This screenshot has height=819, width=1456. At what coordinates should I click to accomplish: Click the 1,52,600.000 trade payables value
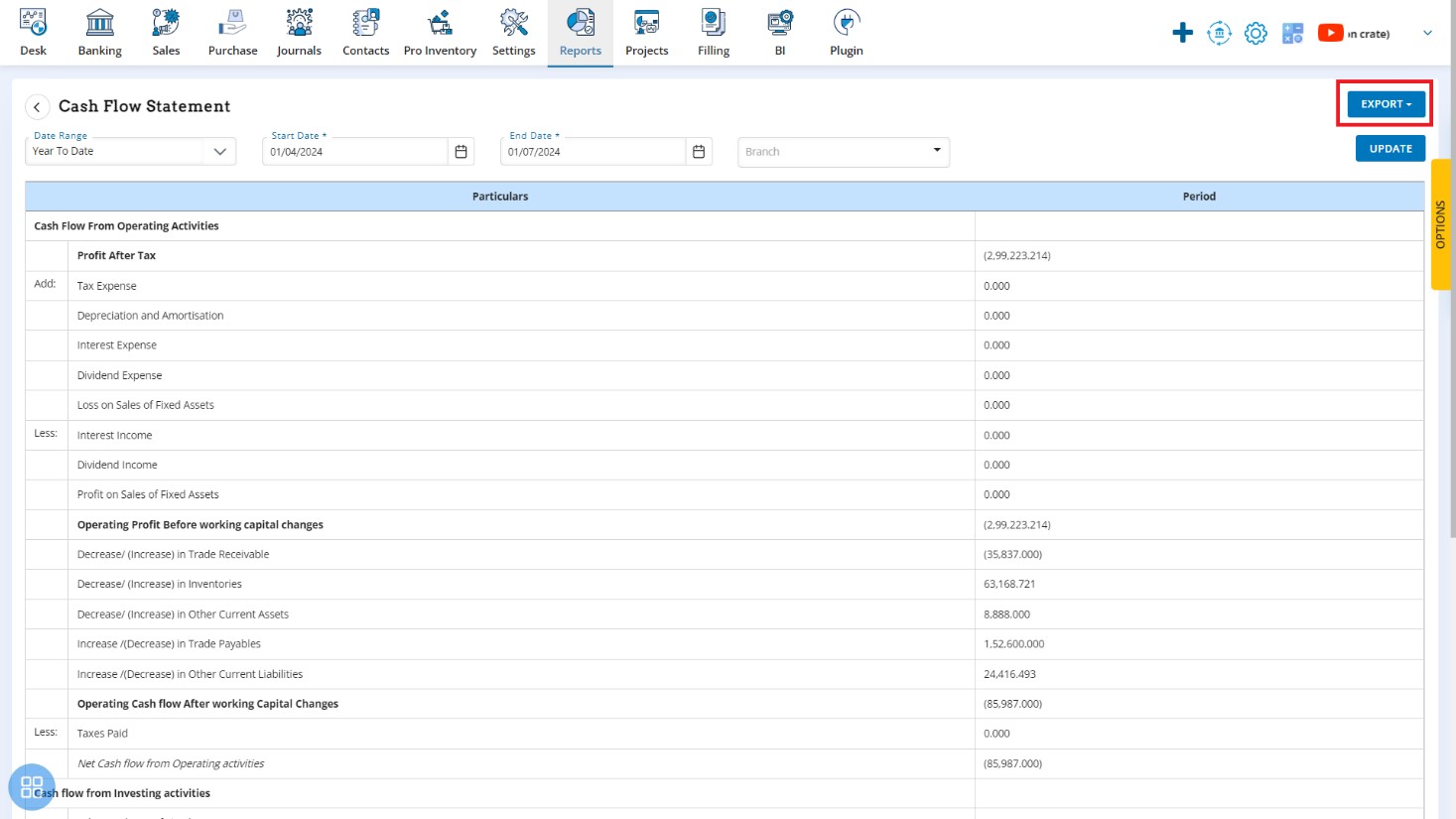(1013, 644)
